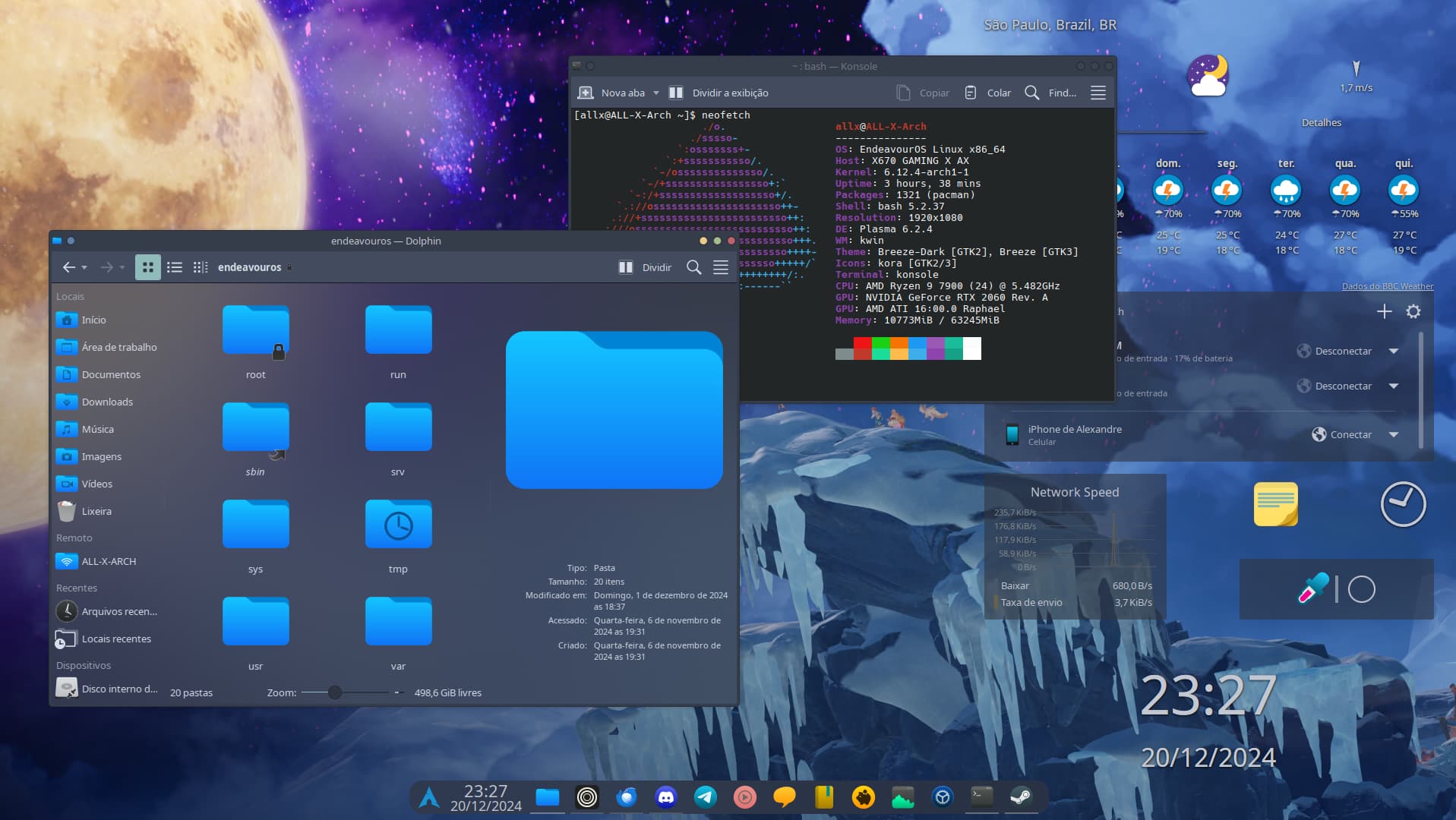Click the Dolphin zoom slider handle

[x=335, y=692]
